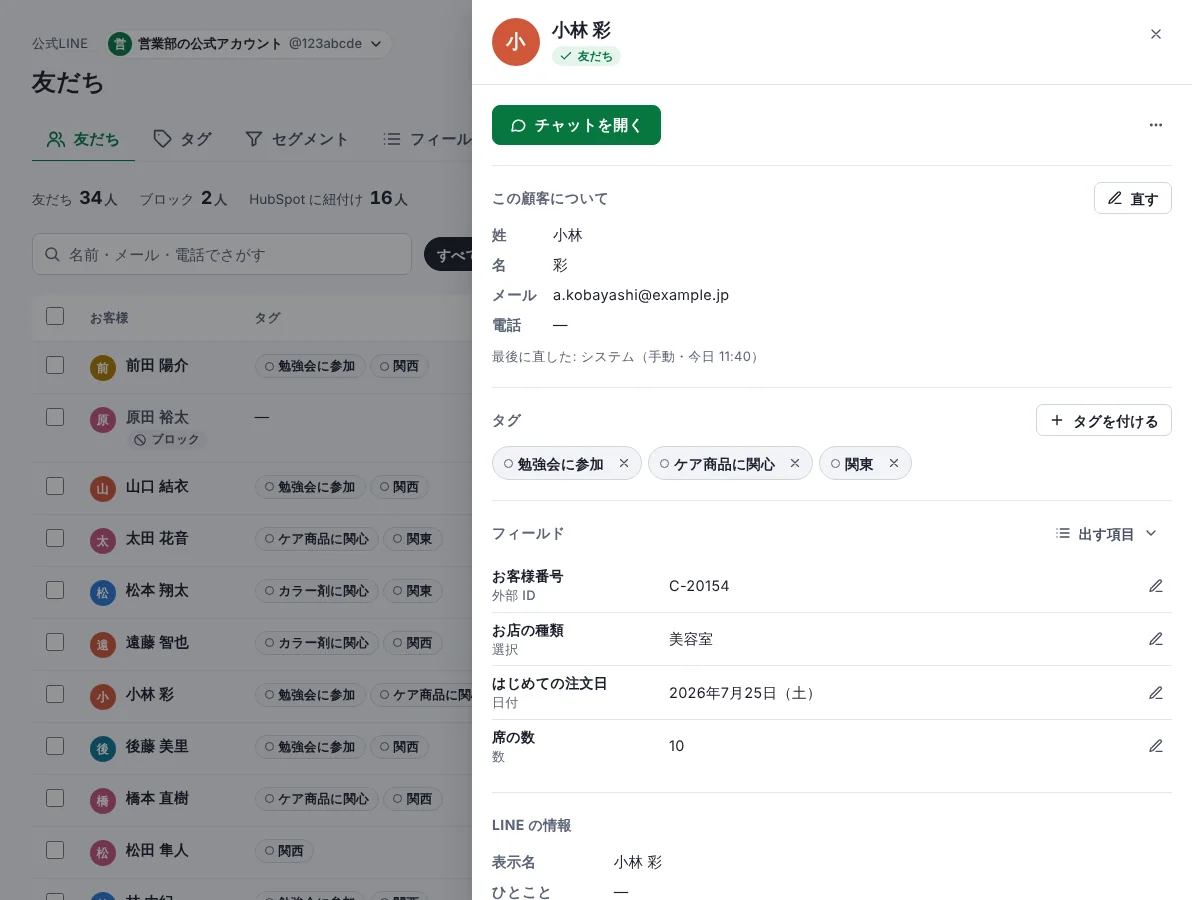Edit the お客様番号 field
Viewport: 1192px width, 900px height.
point(1156,585)
